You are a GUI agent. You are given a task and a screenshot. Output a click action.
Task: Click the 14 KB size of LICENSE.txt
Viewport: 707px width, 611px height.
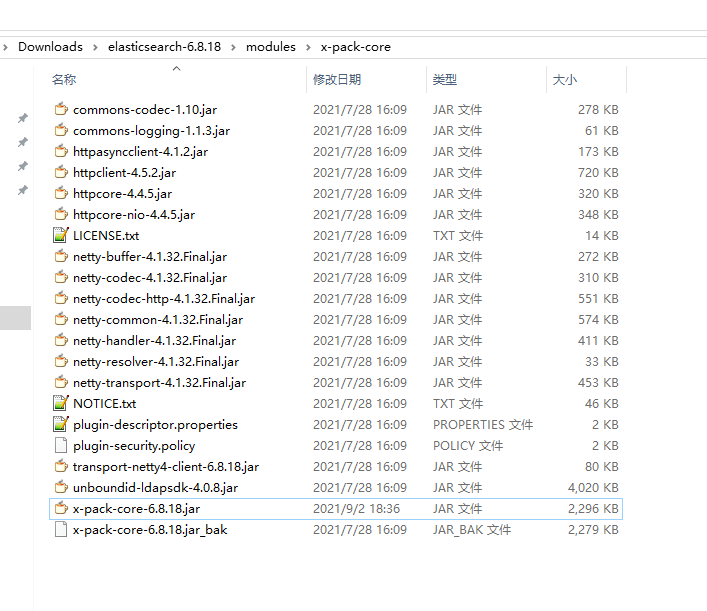click(x=602, y=235)
